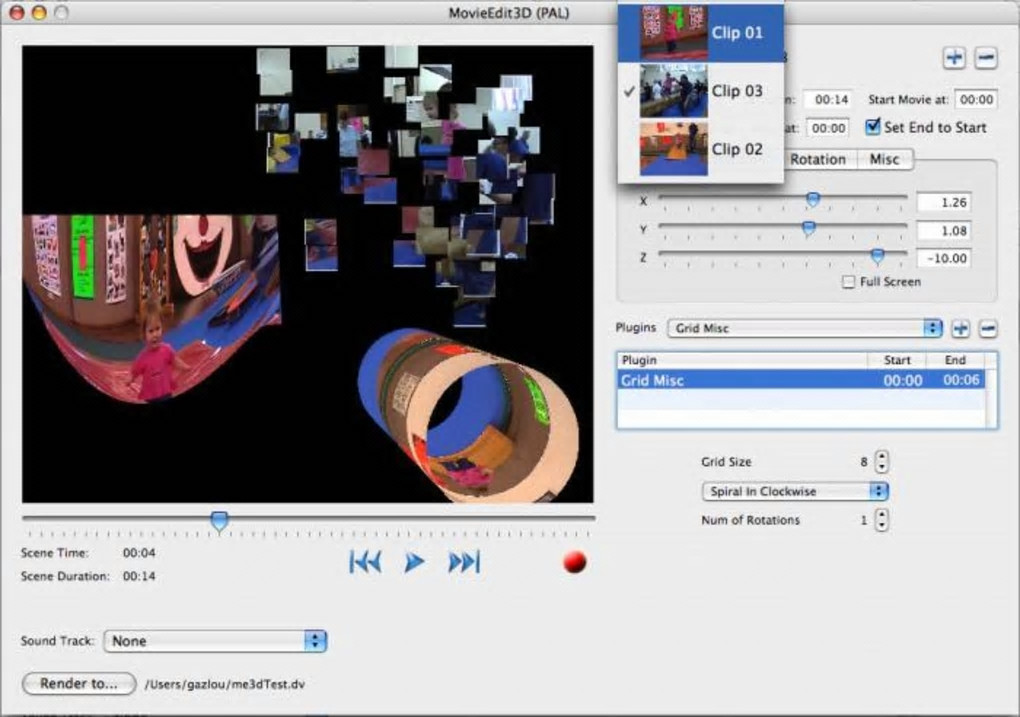Screen dimensions: 1020x717
Task: Remove clip with top minus button
Action: pos(986,58)
